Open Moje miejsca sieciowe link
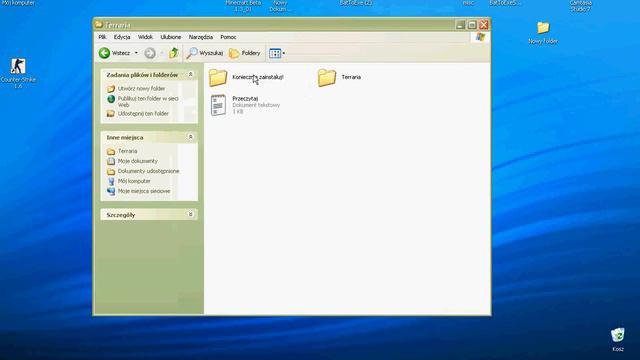Viewport: 640px width, 360px height. click(144, 191)
